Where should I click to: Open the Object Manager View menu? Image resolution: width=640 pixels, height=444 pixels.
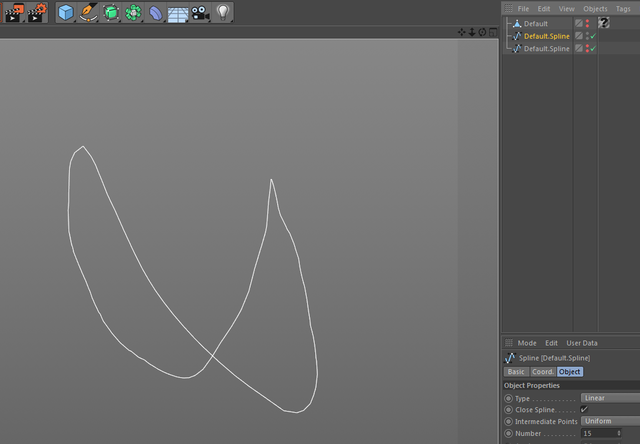(x=567, y=9)
